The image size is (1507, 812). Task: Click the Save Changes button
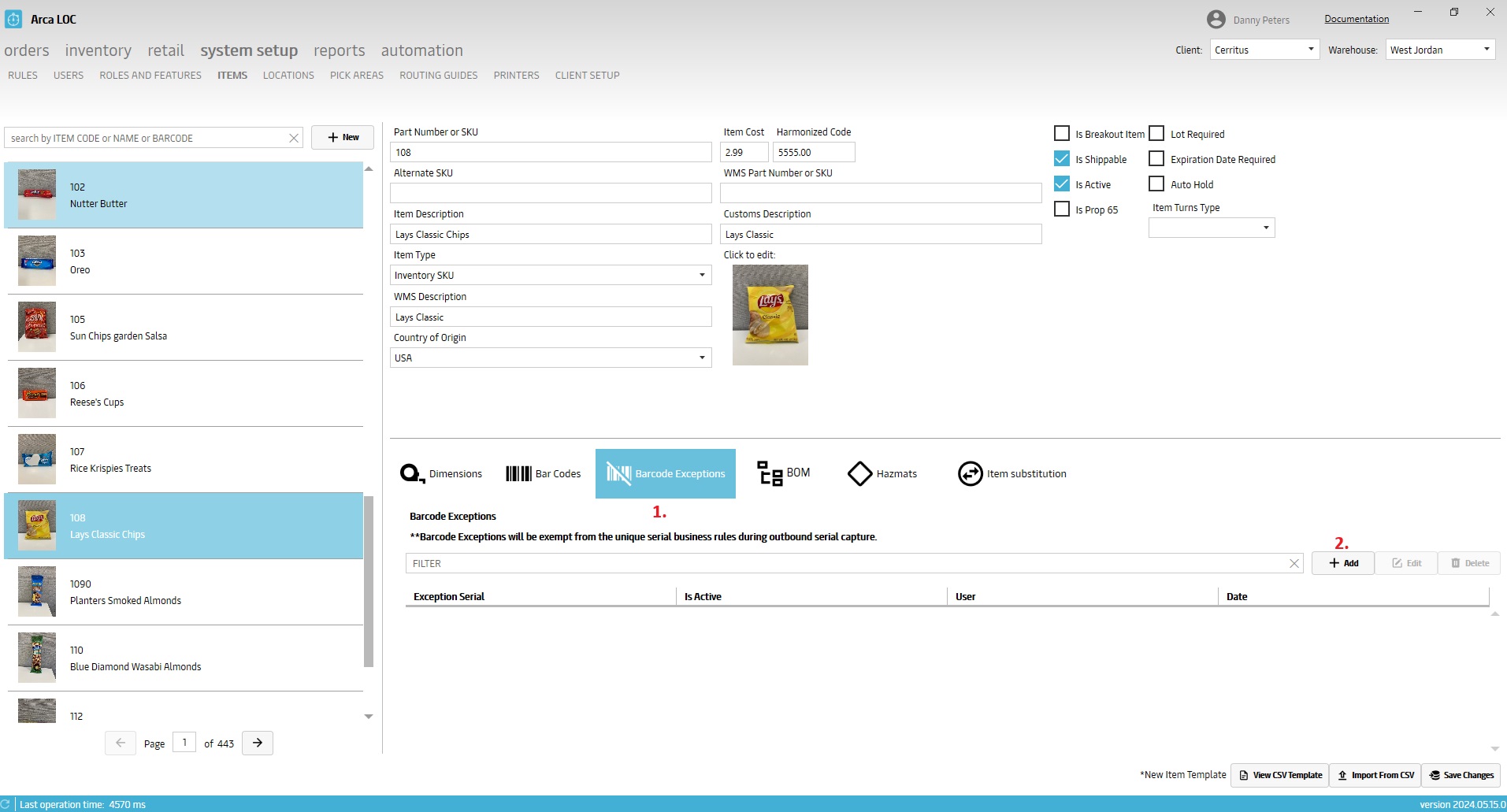1461,775
